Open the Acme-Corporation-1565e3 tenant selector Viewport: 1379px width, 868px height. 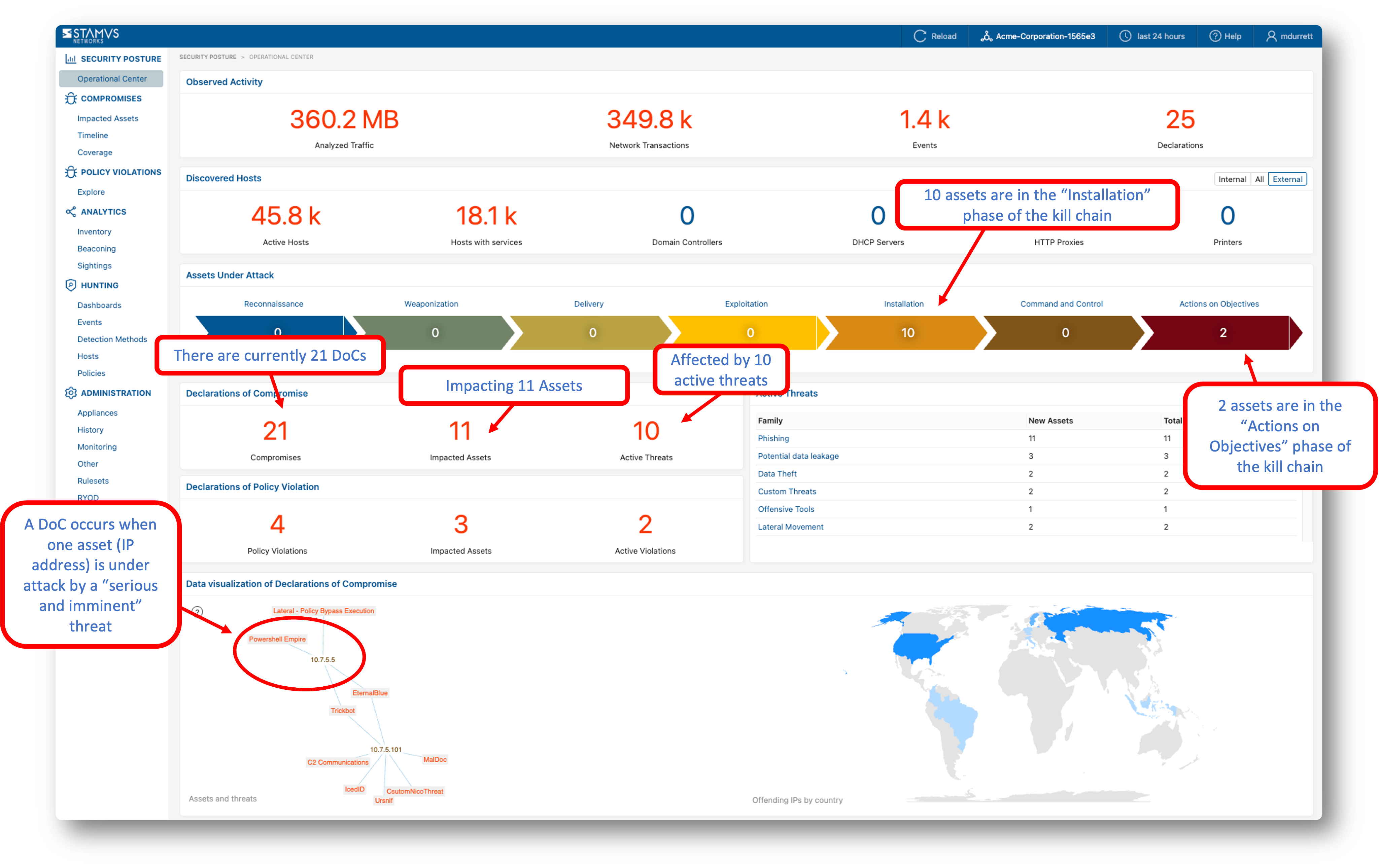click(1037, 36)
